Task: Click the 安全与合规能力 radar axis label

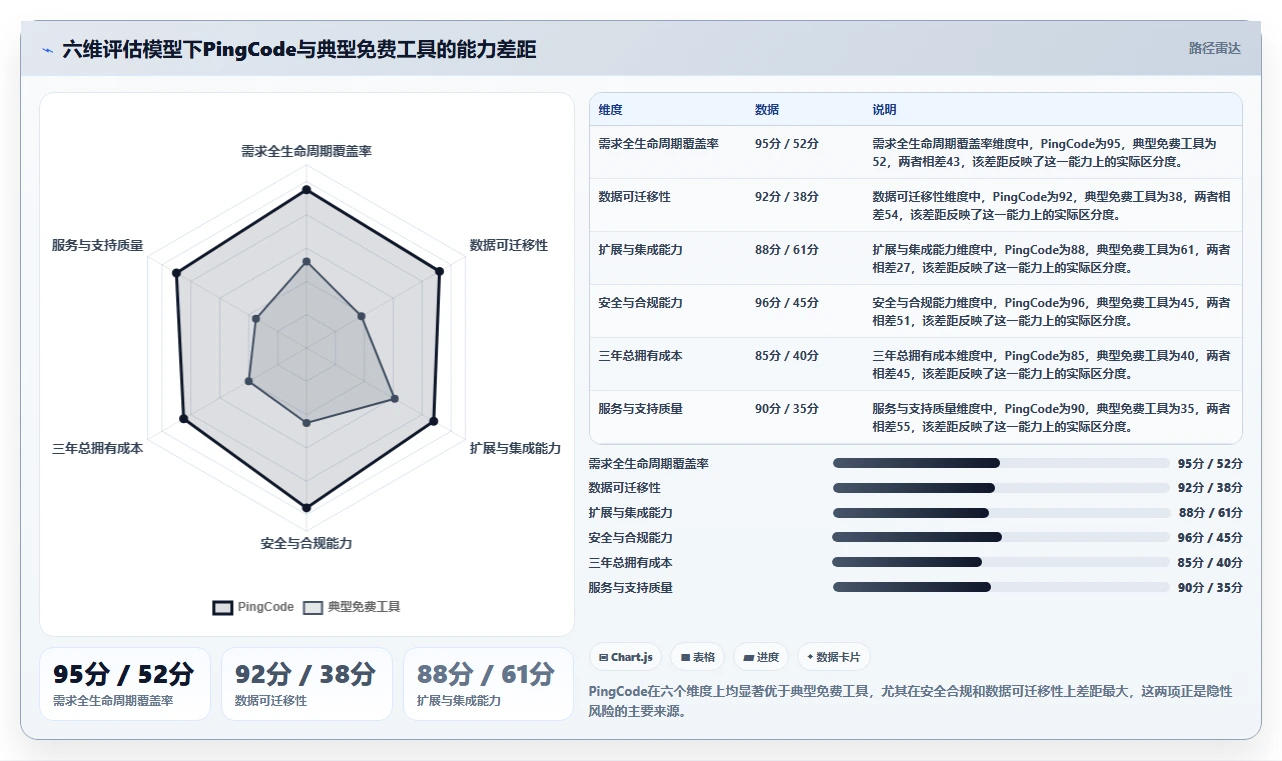Action: point(307,543)
